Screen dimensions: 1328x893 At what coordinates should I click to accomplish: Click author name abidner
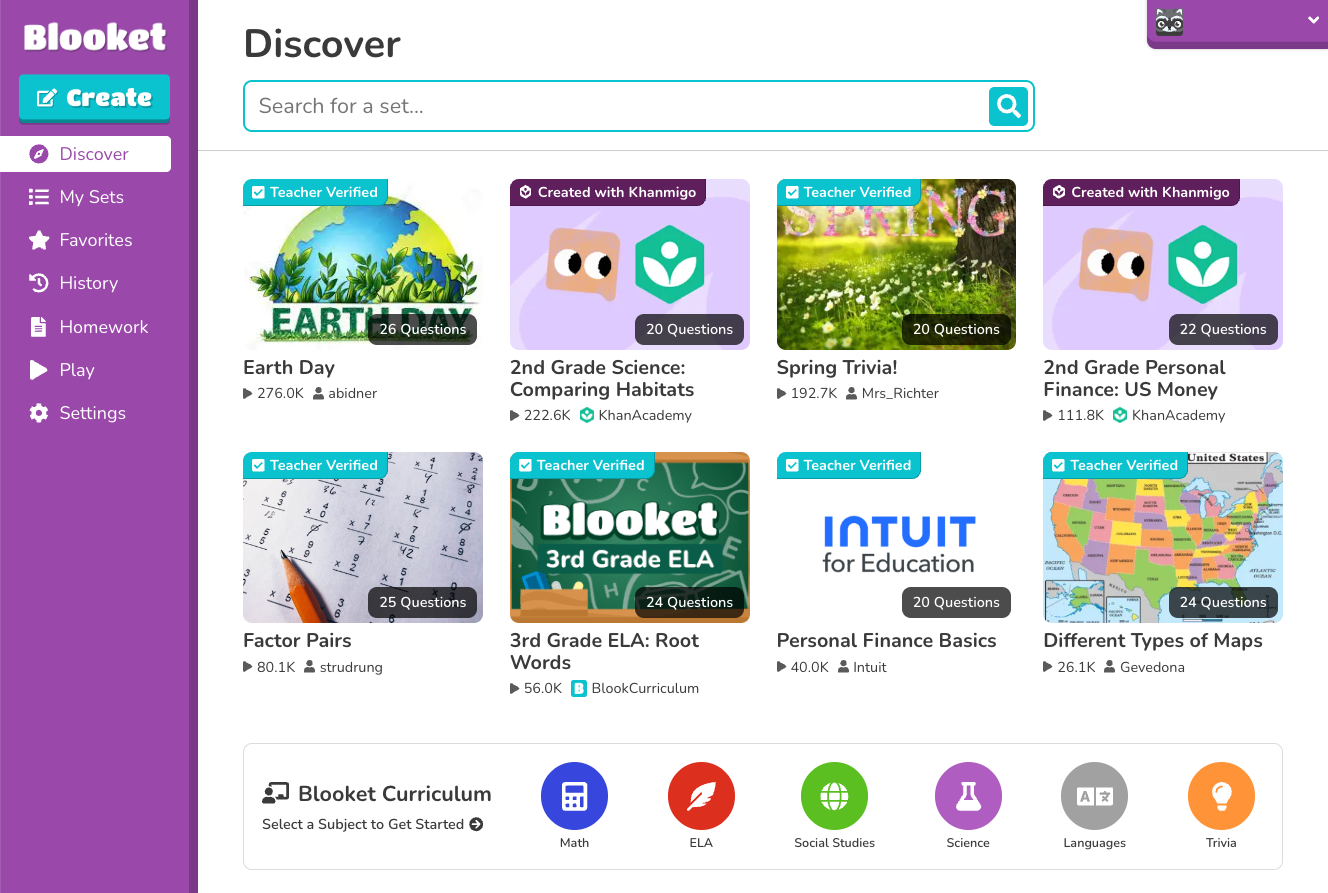tap(353, 393)
